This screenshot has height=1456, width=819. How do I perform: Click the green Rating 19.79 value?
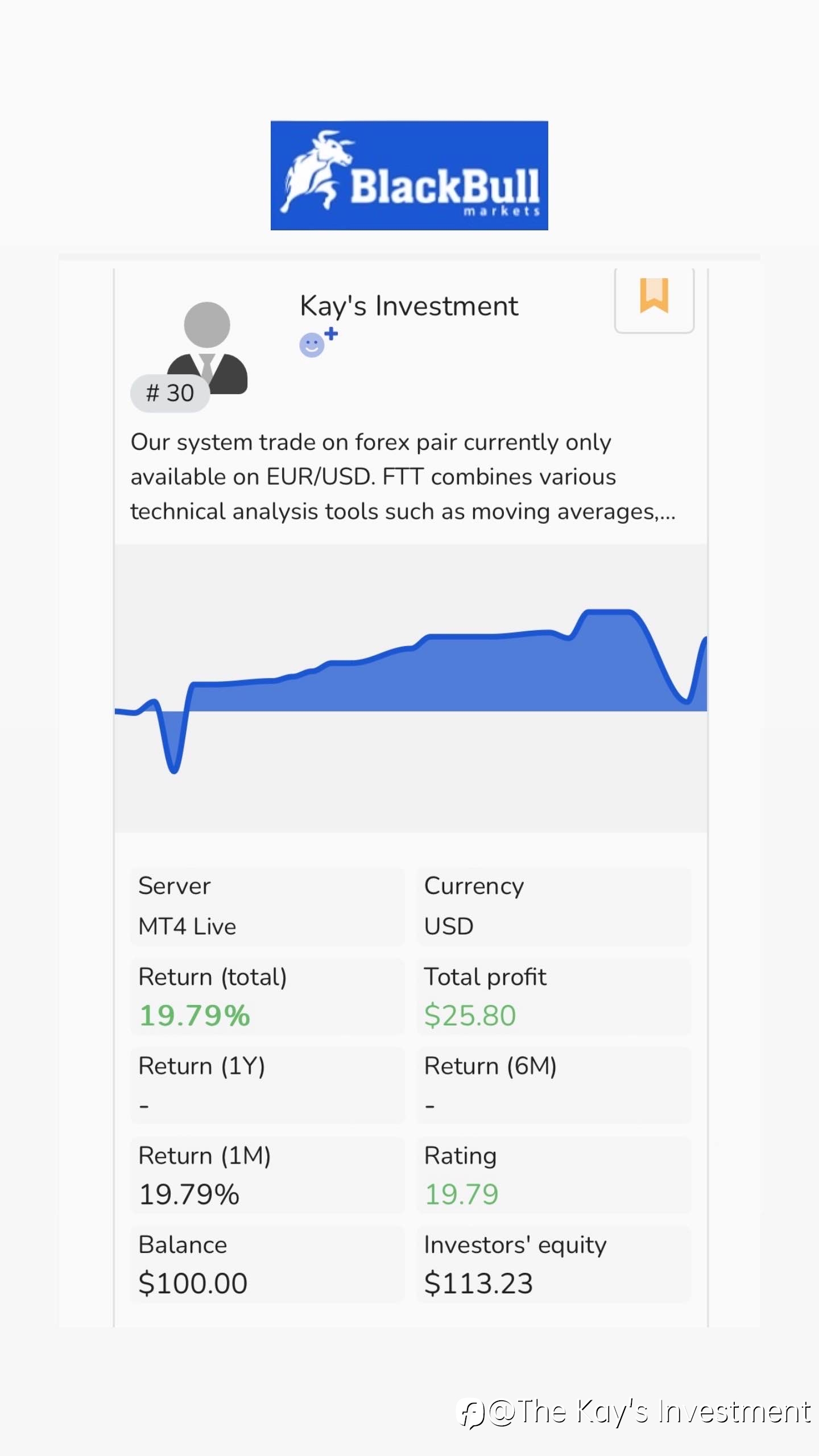coord(461,1194)
